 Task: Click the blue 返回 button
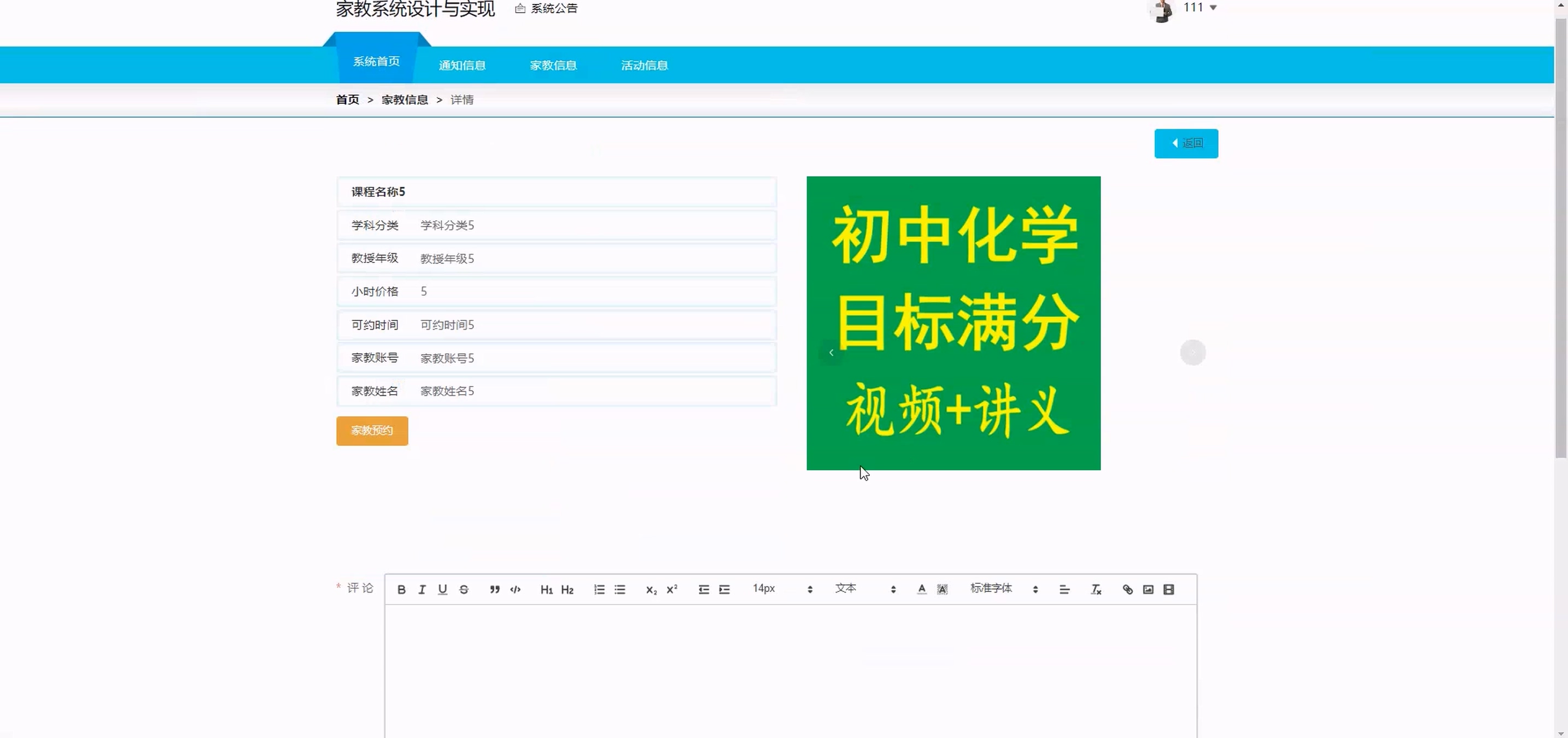[x=1186, y=143]
